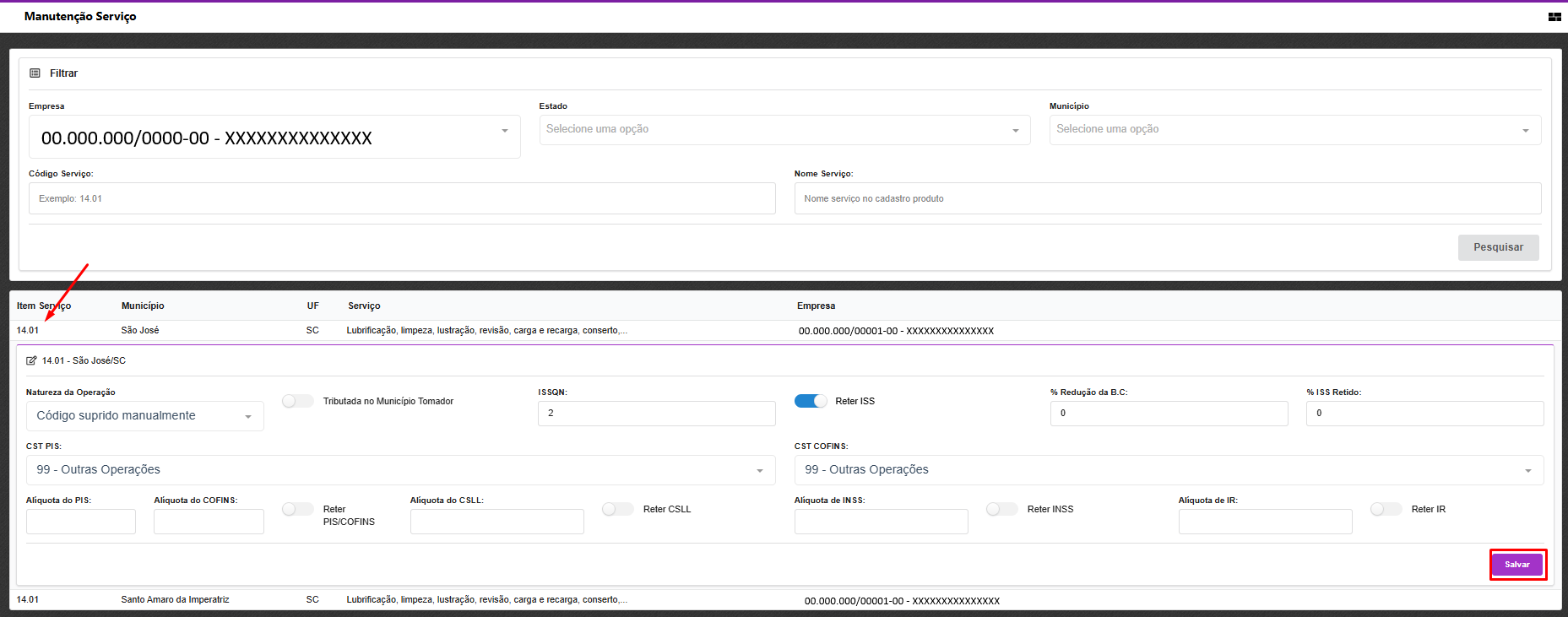Click the Filtrar list icon

(x=35, y=73)
